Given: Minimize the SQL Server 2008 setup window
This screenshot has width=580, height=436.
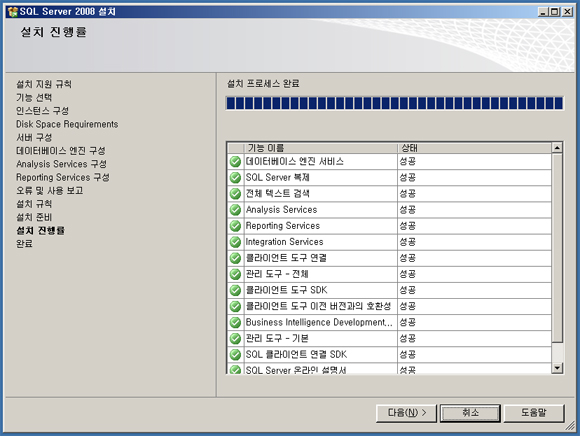Looking at the screenshot, I should pyautogui.click(x=543, y=12).
